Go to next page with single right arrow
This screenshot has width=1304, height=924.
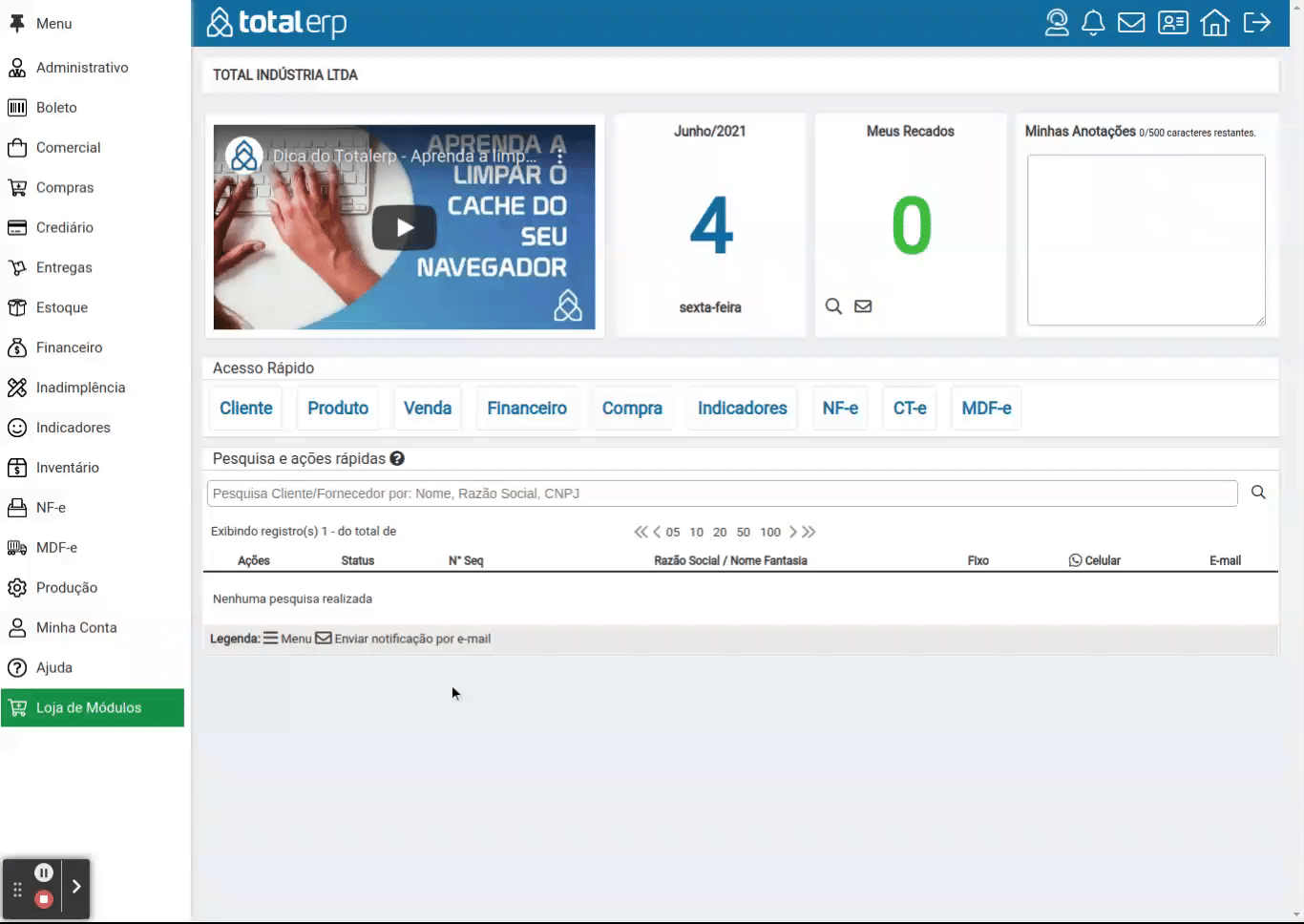(792, 532)
